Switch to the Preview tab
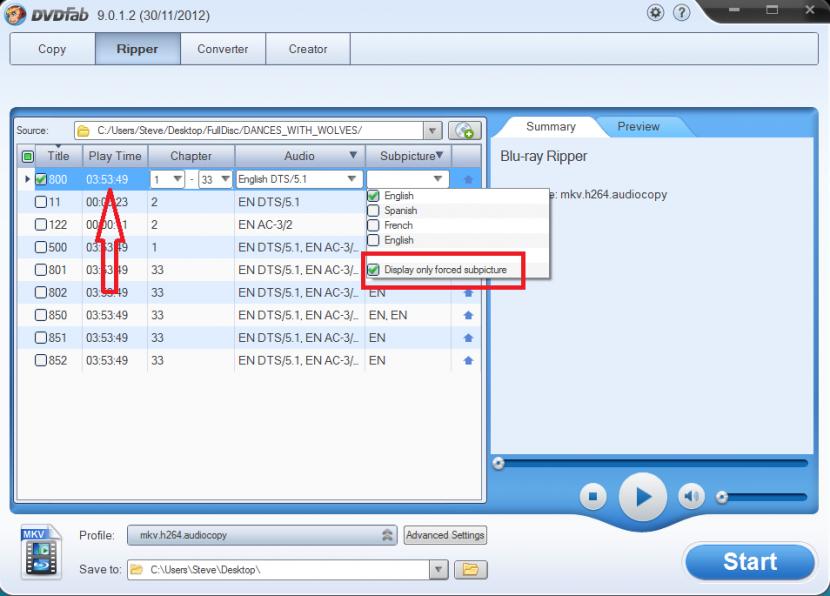830x596 pixels. 638,127
